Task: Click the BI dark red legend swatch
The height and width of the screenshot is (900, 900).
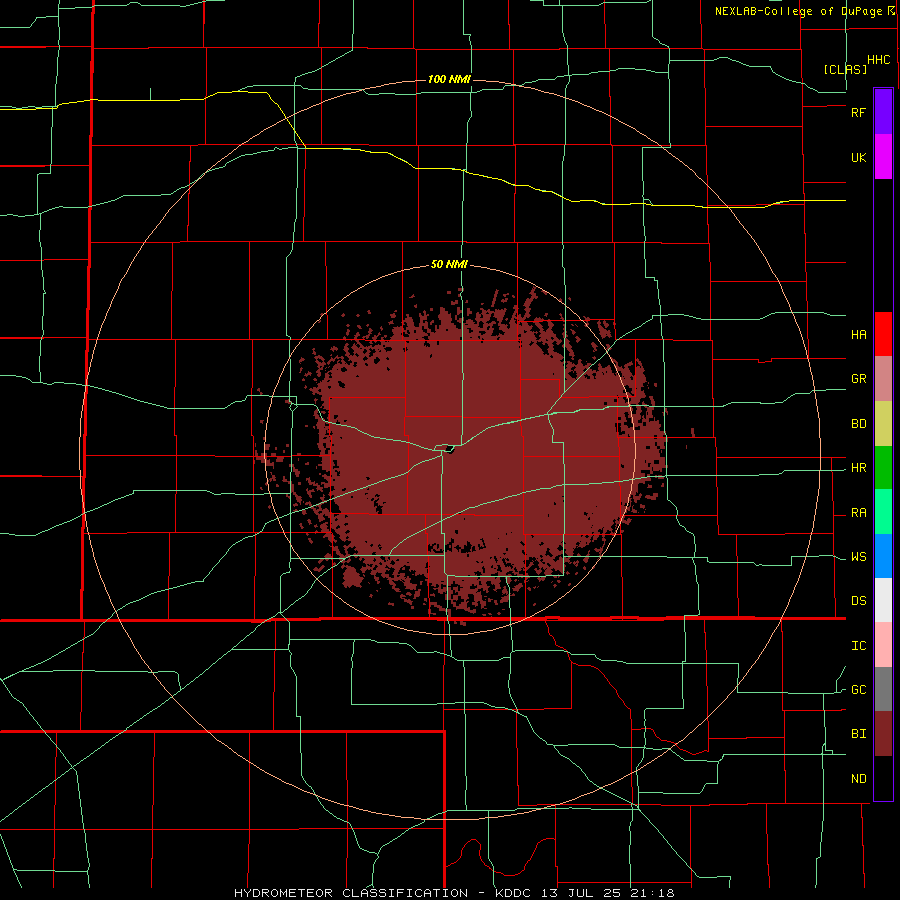Action: 883,734
